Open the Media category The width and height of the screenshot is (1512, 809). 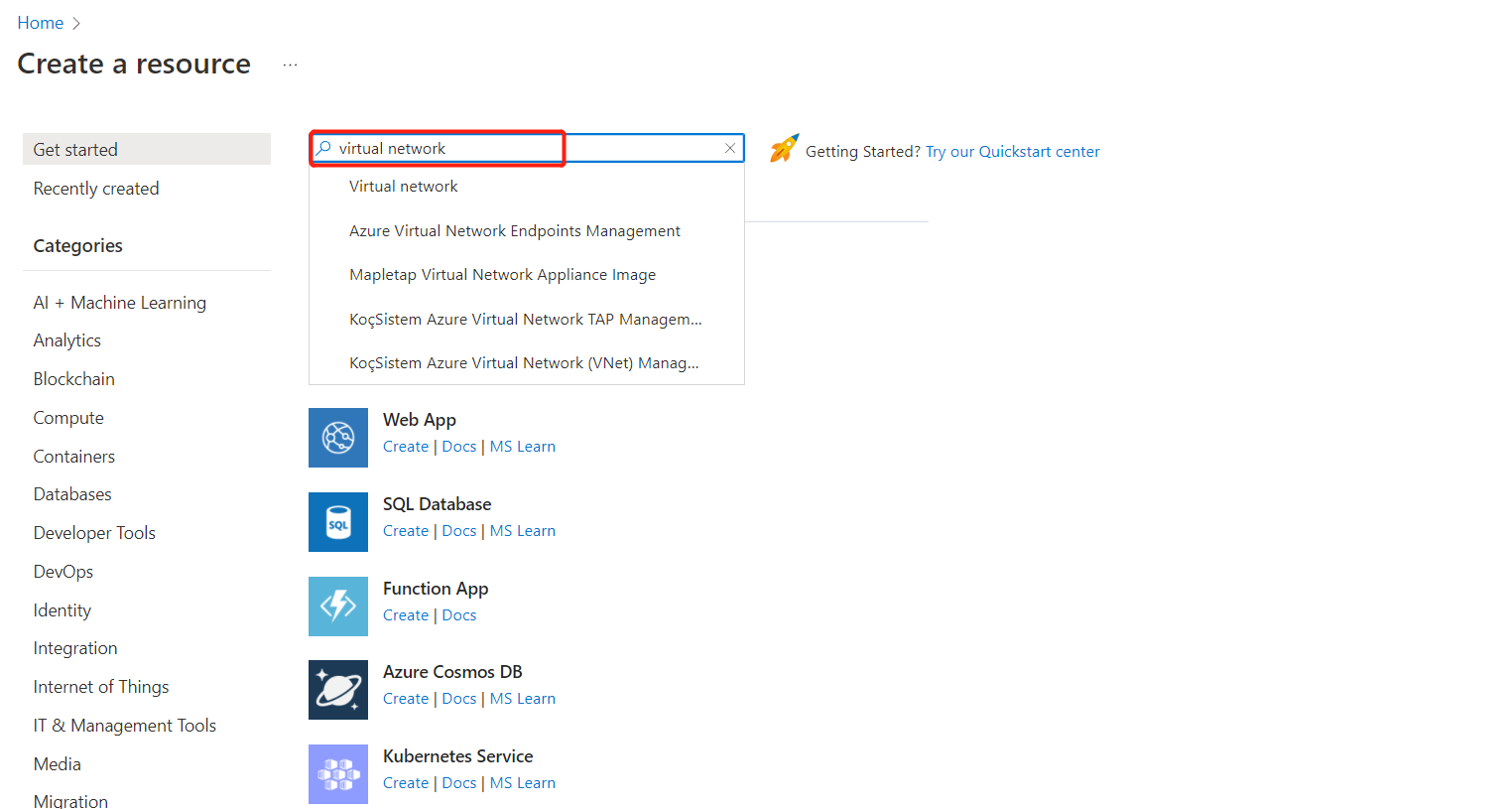pyautogui.click(x=58, y=764)
